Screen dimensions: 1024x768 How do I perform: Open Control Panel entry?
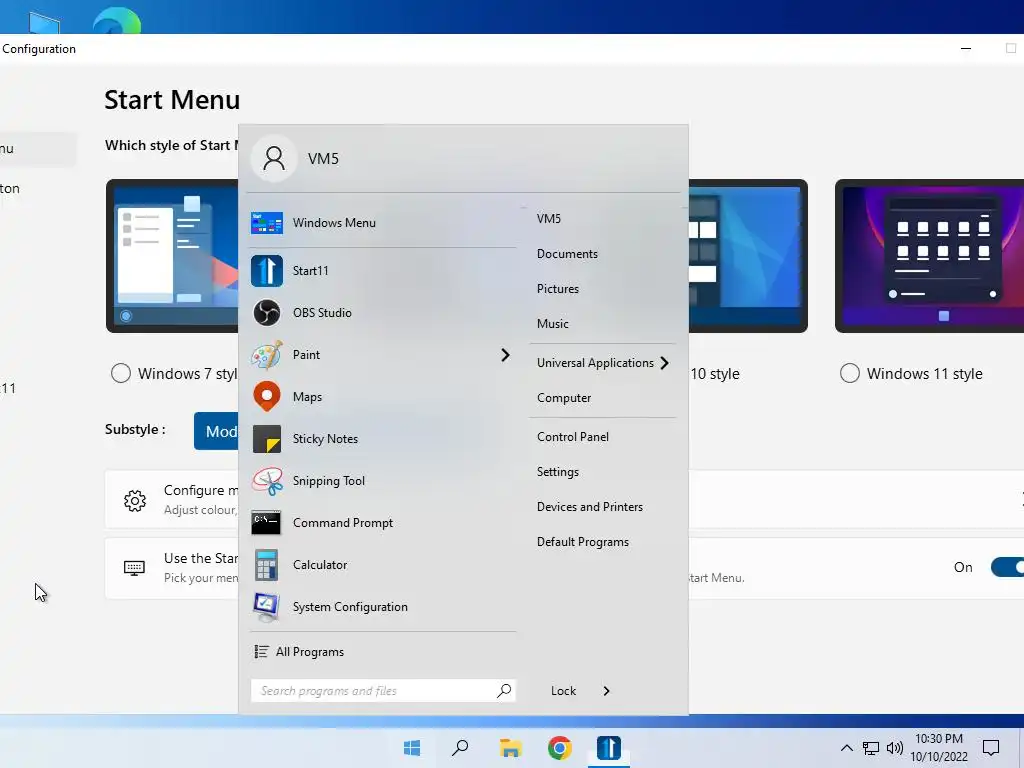pos(573,437)
